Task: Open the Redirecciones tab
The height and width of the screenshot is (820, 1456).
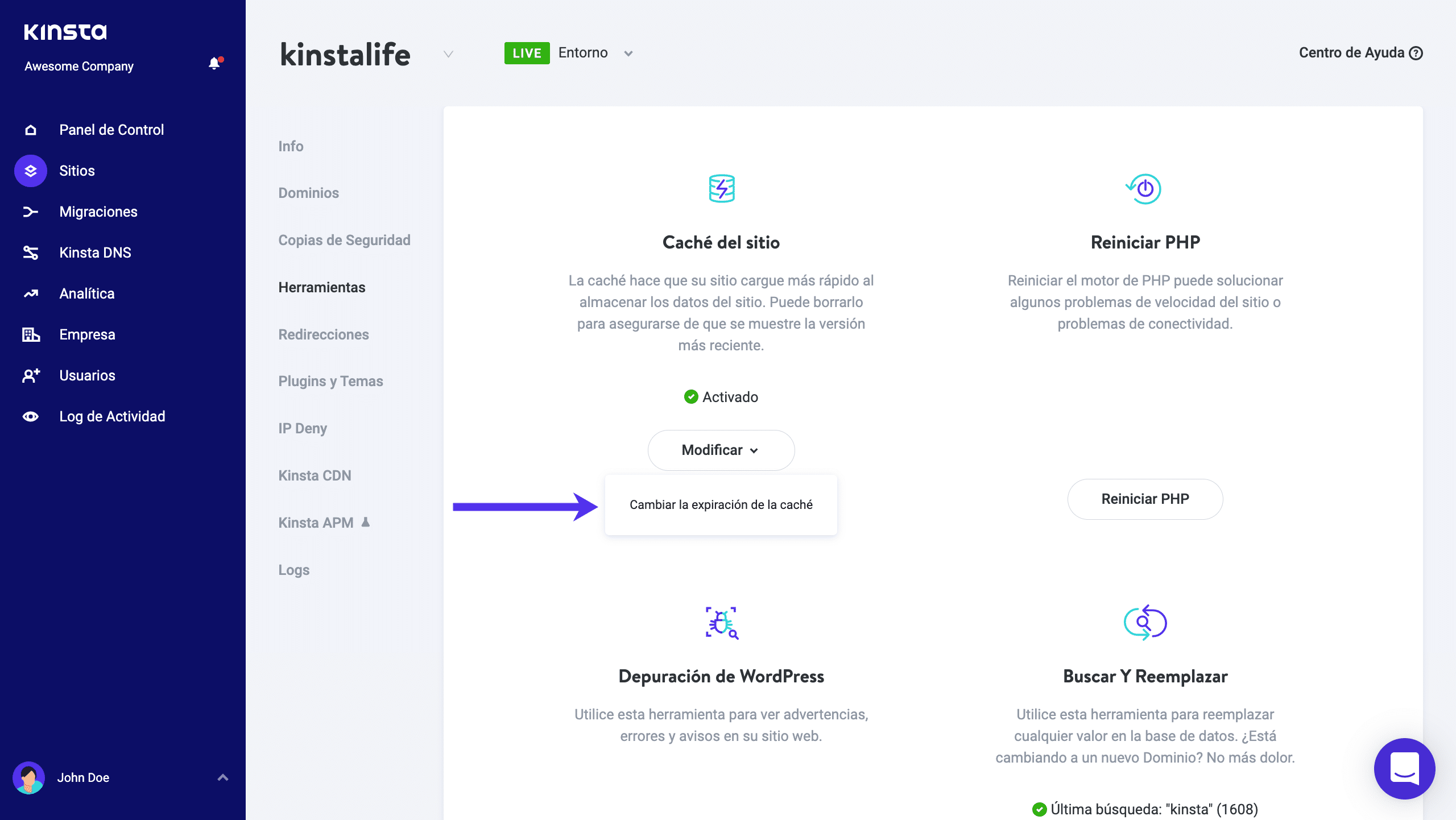Action: coord(324,334)
